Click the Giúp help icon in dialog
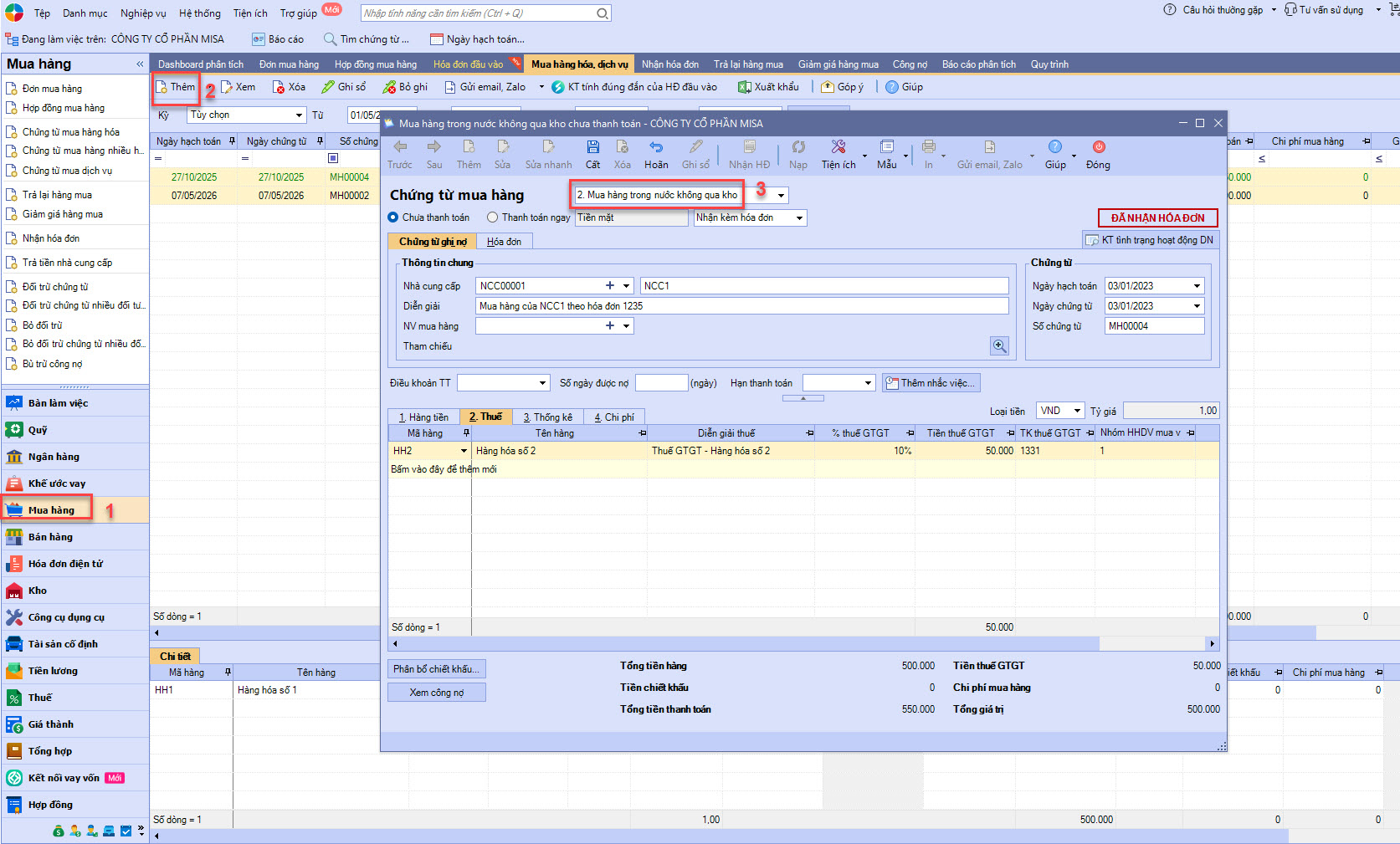The width and height of the screenshot is (1400, 844). click(x=1054, y=148)
